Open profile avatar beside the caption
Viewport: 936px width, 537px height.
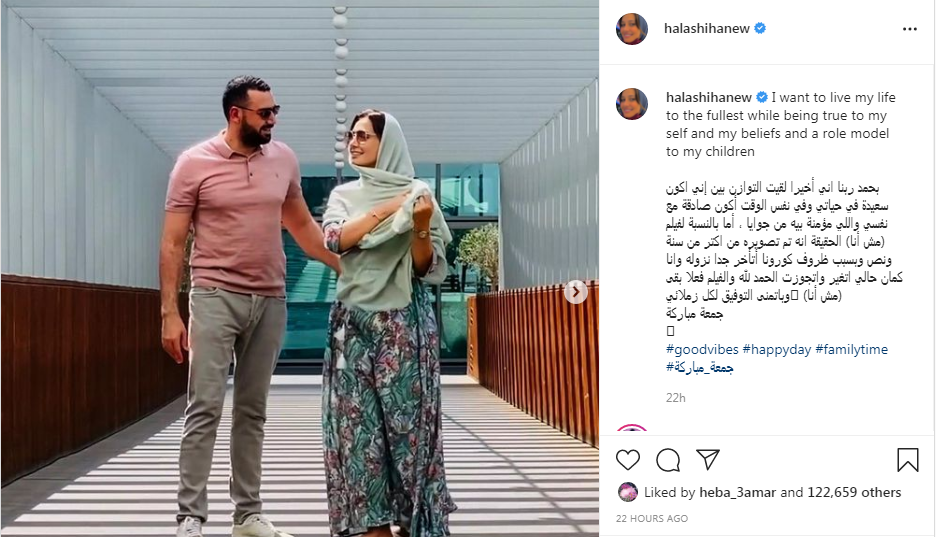pyautogui.click(x=632, y=104)
